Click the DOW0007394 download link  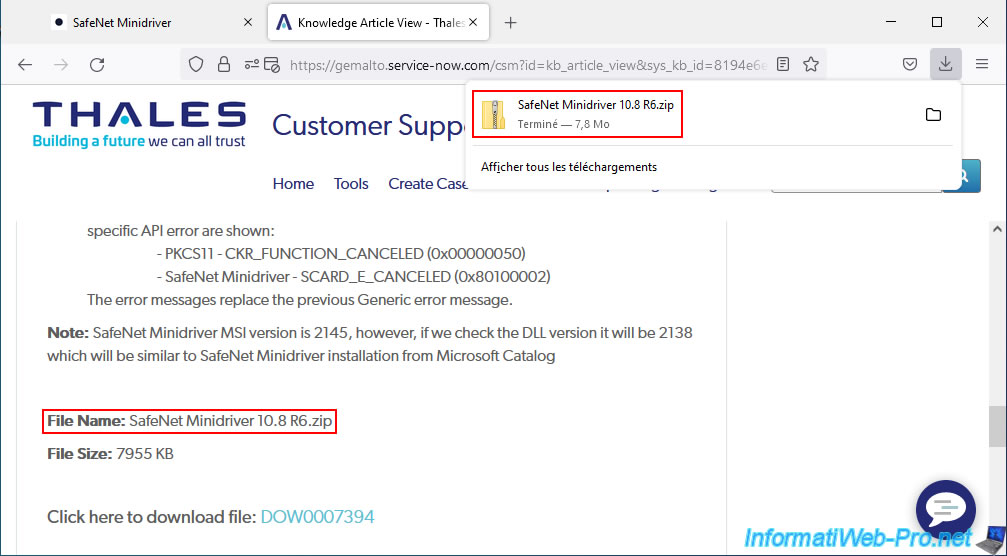(317, 517)
